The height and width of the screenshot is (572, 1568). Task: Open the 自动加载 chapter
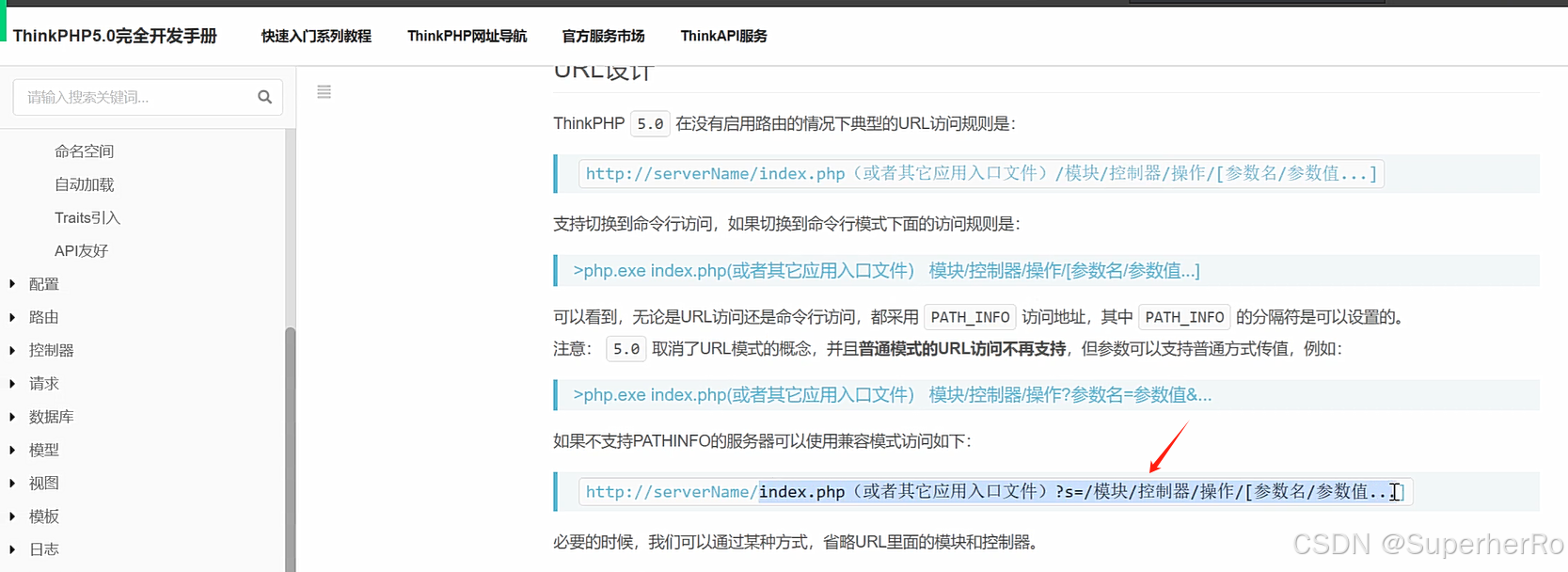pos(84,184)
